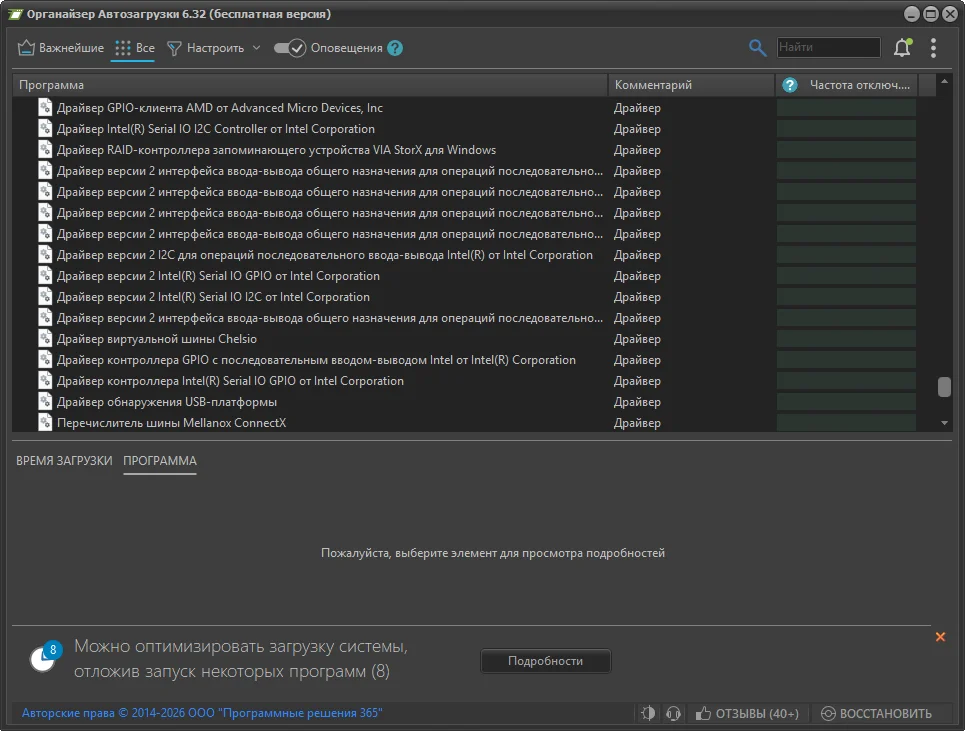Open ОТЗЫВЫ (40+) reviews
The image size is (965, 731).
tap(747, 713)
